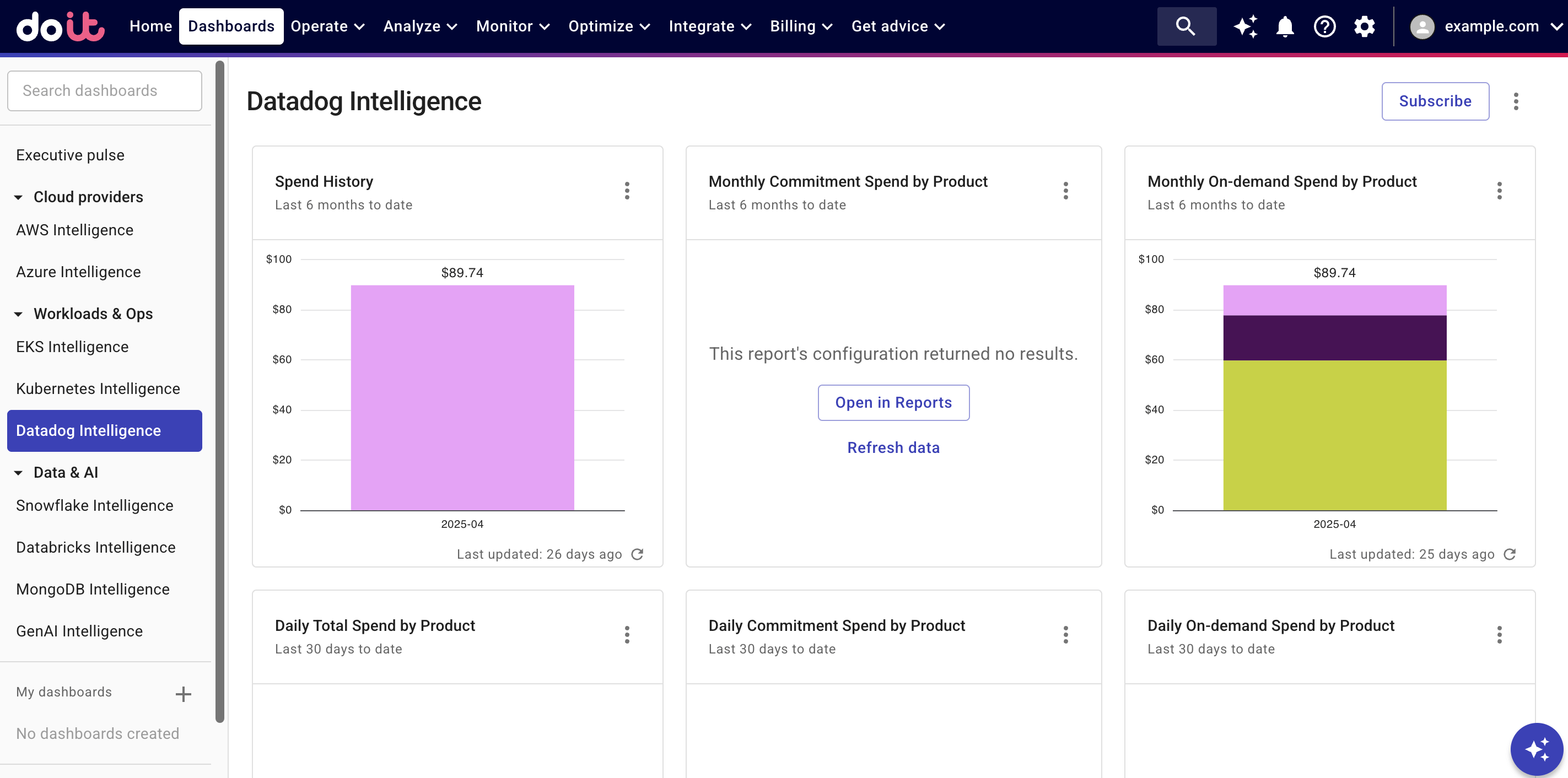1568x778 pixels.
Task: Open the search from the top bar
Action: tap(1186, 26)
